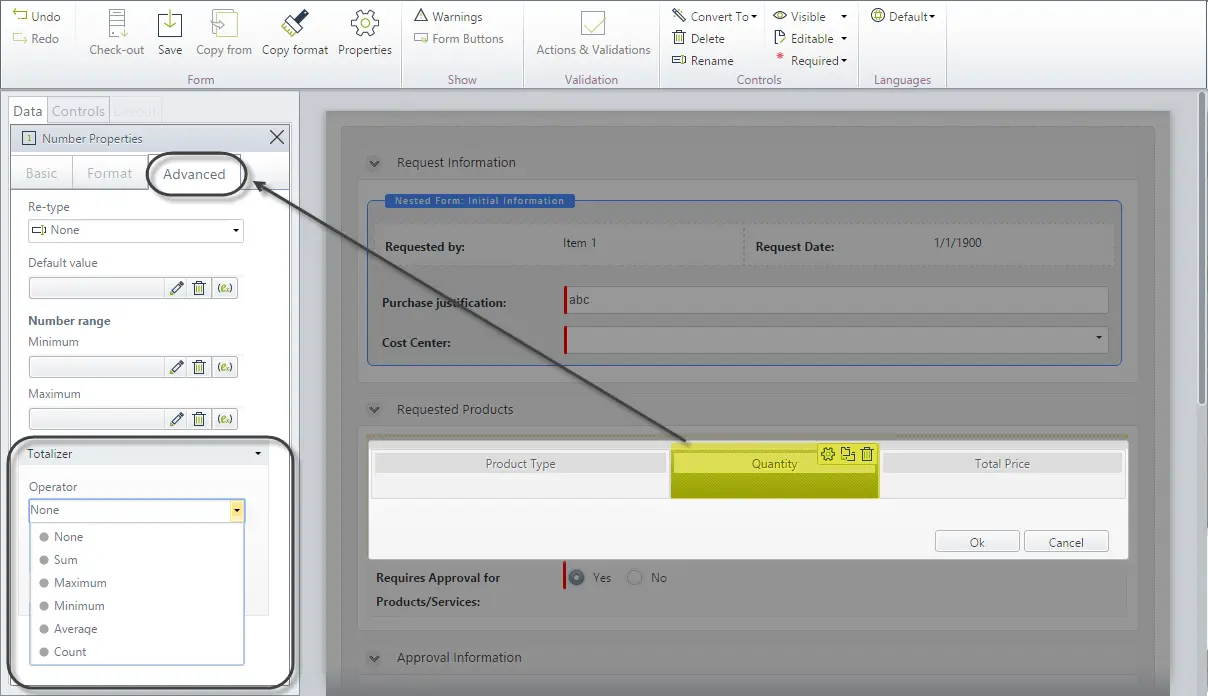
Task: Delete the selected control via ribbon
Action: click(699, 38)
